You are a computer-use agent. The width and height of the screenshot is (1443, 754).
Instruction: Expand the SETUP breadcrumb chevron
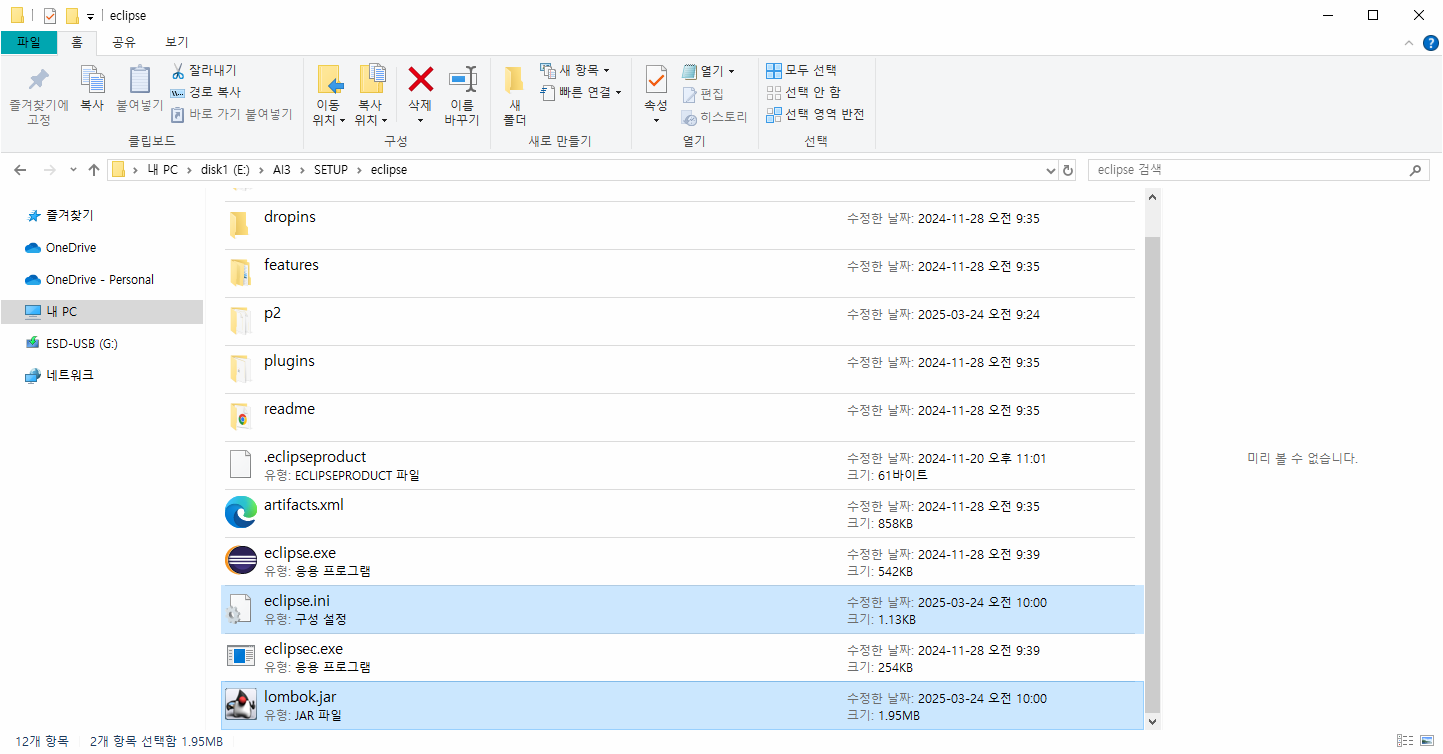[x=359, y=170]
